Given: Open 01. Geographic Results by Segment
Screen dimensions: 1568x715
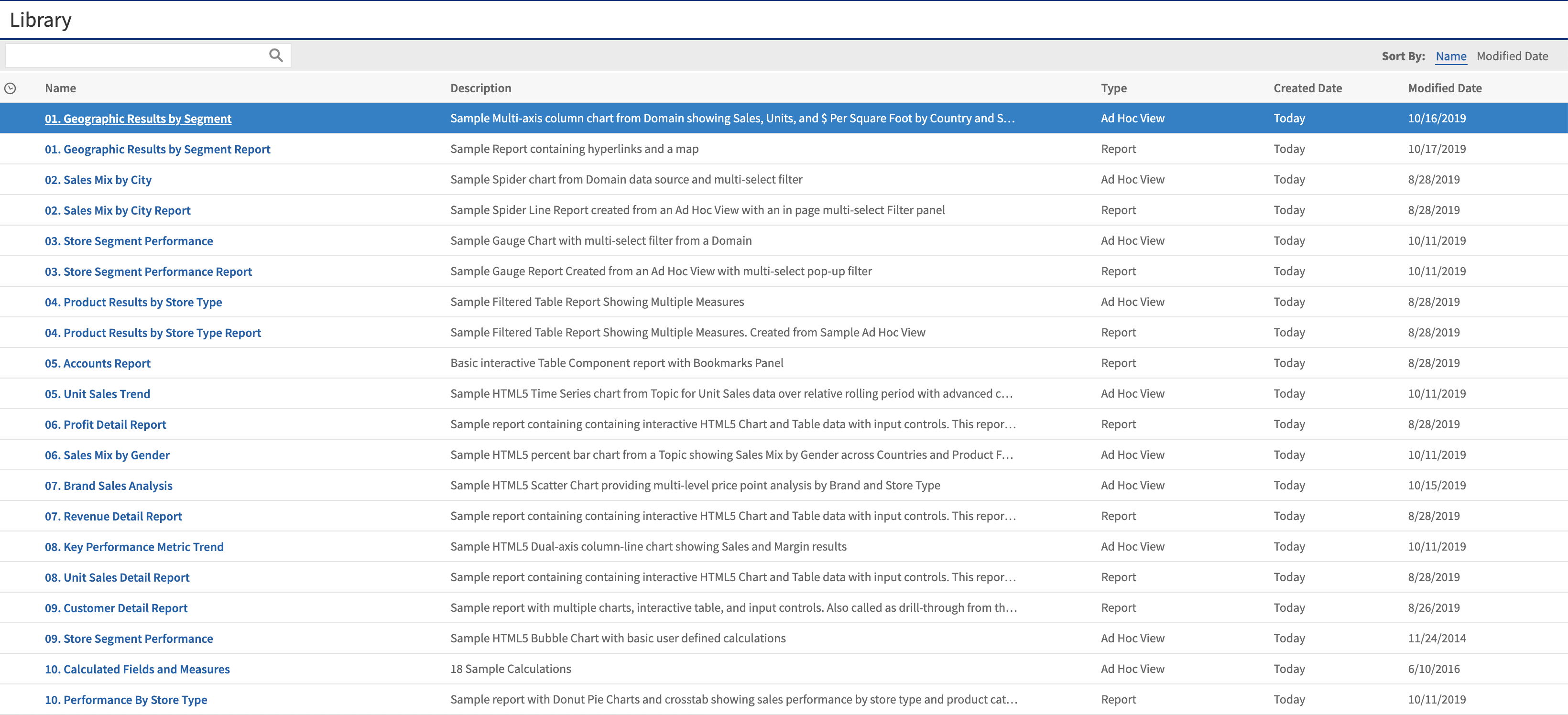Looking at the screenshot, I should 138,119.
